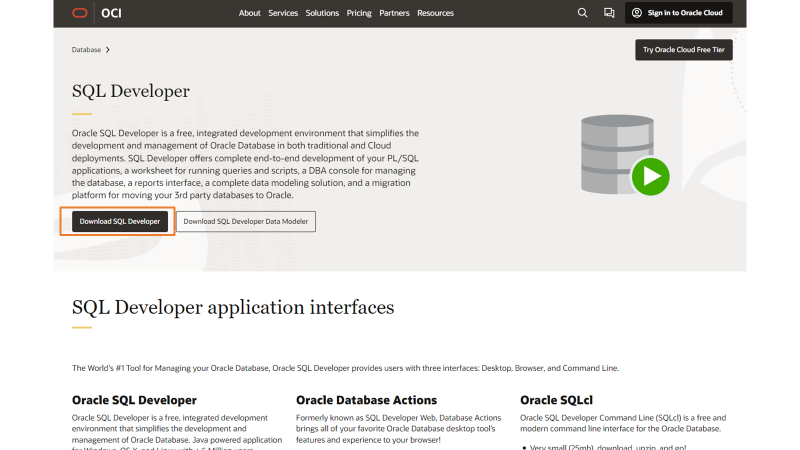This screenshot has height=450, width=800.
Task: Click Try Oracle Cloud Free Tier
Action: point(684,49)
